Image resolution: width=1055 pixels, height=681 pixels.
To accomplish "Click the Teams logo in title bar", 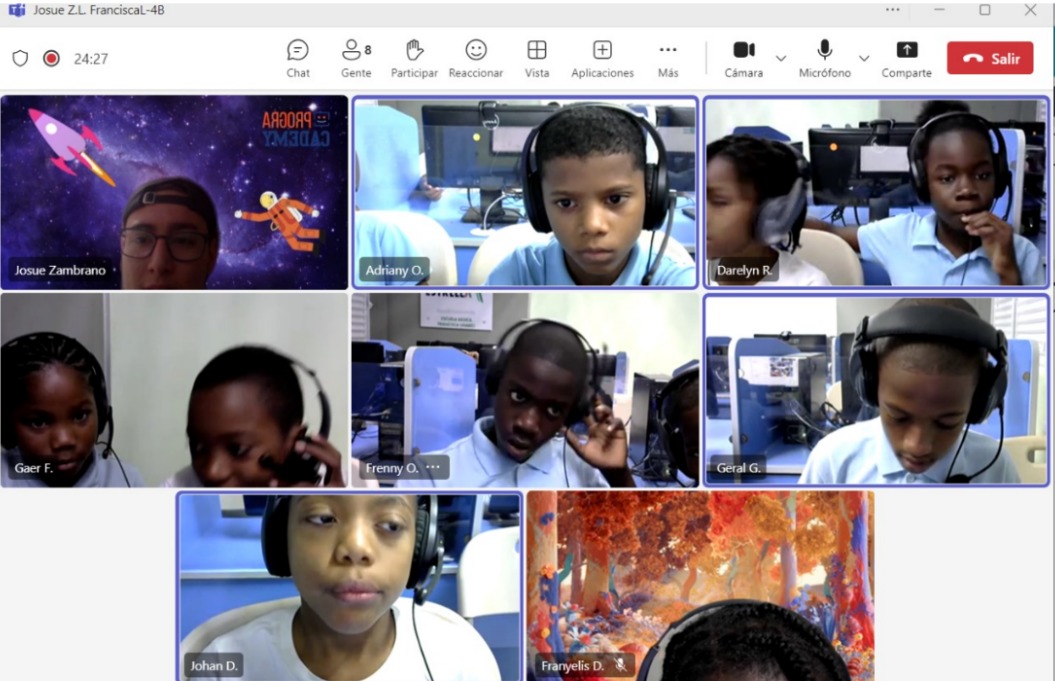I will click(x=16, y=10).
